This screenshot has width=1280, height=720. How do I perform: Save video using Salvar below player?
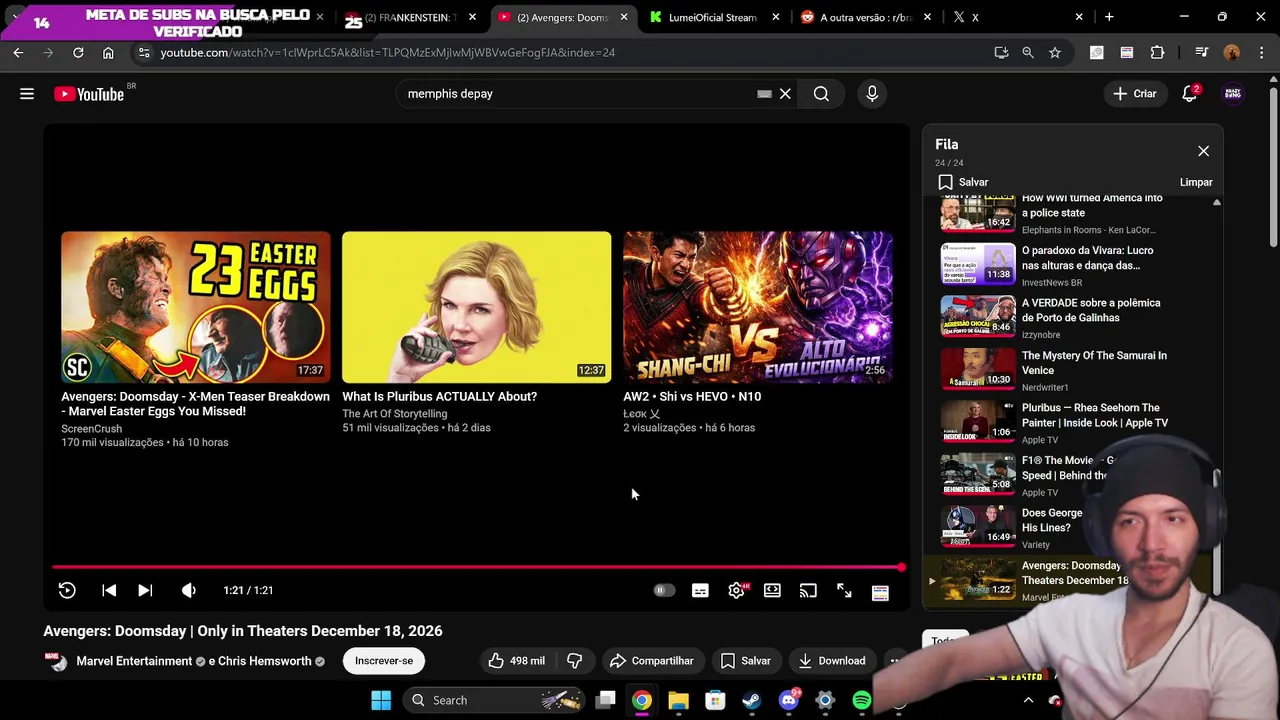(x=745, y=661)
